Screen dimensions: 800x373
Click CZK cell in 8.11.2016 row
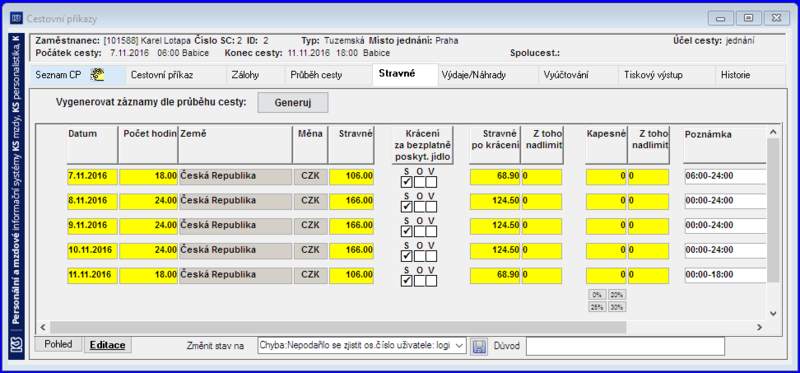pos(310,201)
